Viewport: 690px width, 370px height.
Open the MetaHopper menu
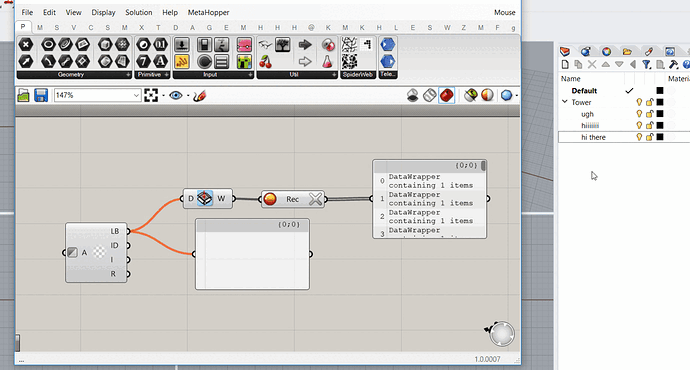[x=208, y=12]
